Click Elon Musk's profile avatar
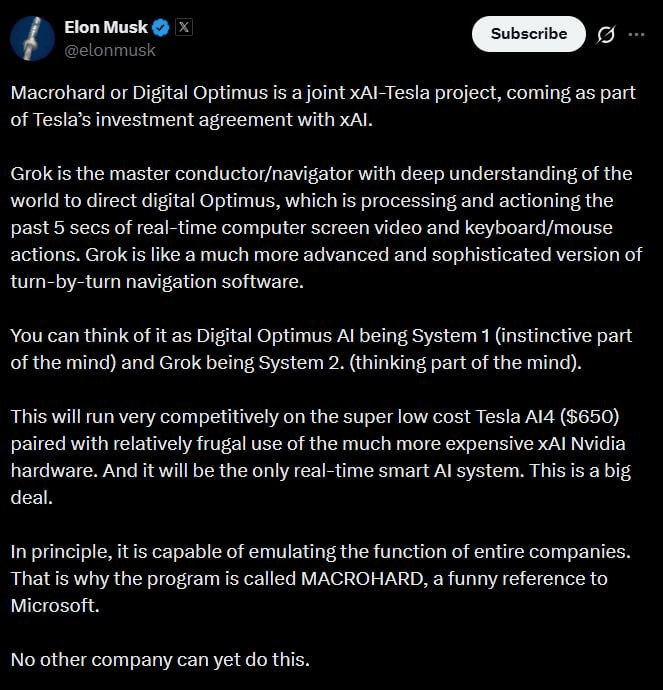Viewport: 663px width, 690px height. (x=32, y=38)
